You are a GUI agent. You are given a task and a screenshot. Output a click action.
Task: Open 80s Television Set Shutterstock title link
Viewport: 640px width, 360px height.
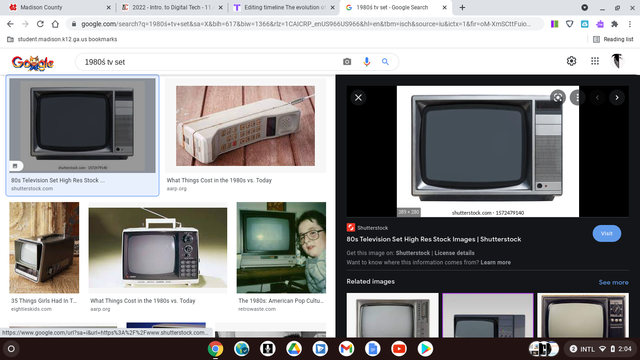pos(433,240)
